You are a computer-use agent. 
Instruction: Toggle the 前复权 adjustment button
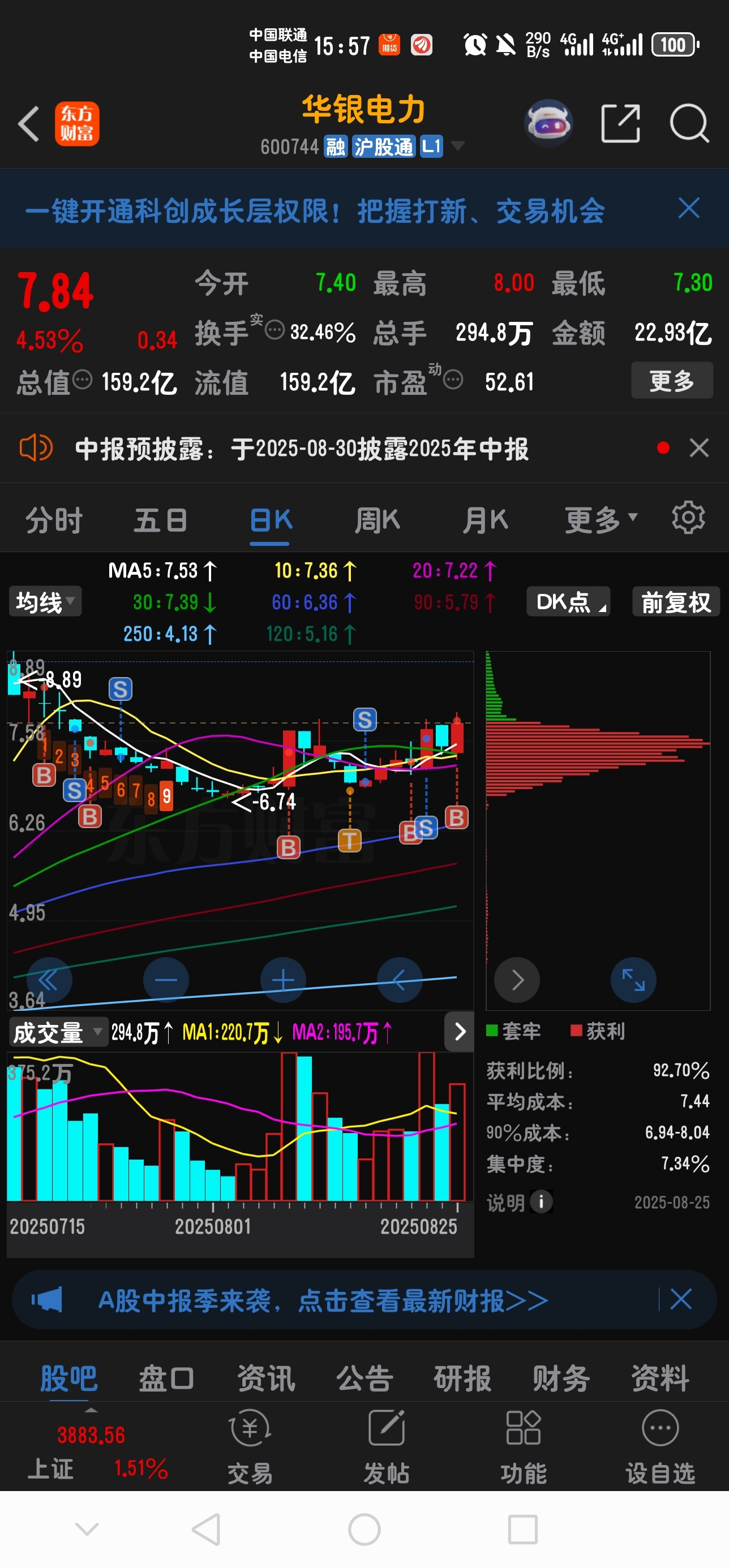pos(676,602)
